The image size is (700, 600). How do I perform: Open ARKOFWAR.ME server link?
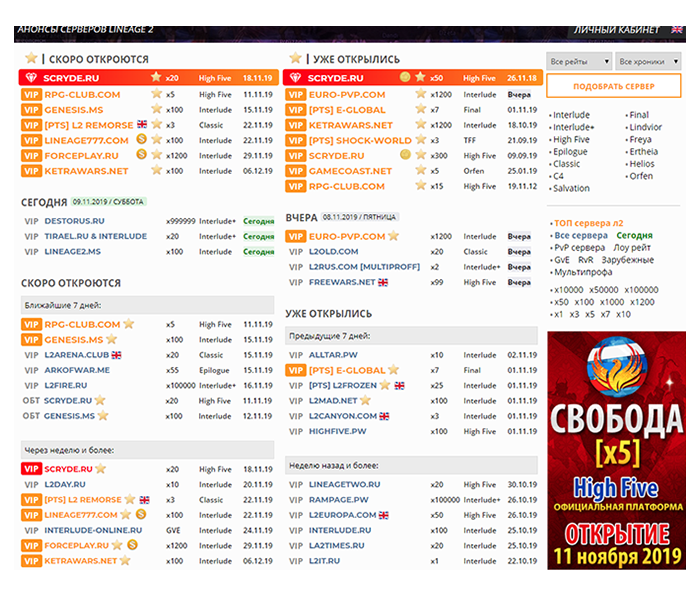coord(77,370)
